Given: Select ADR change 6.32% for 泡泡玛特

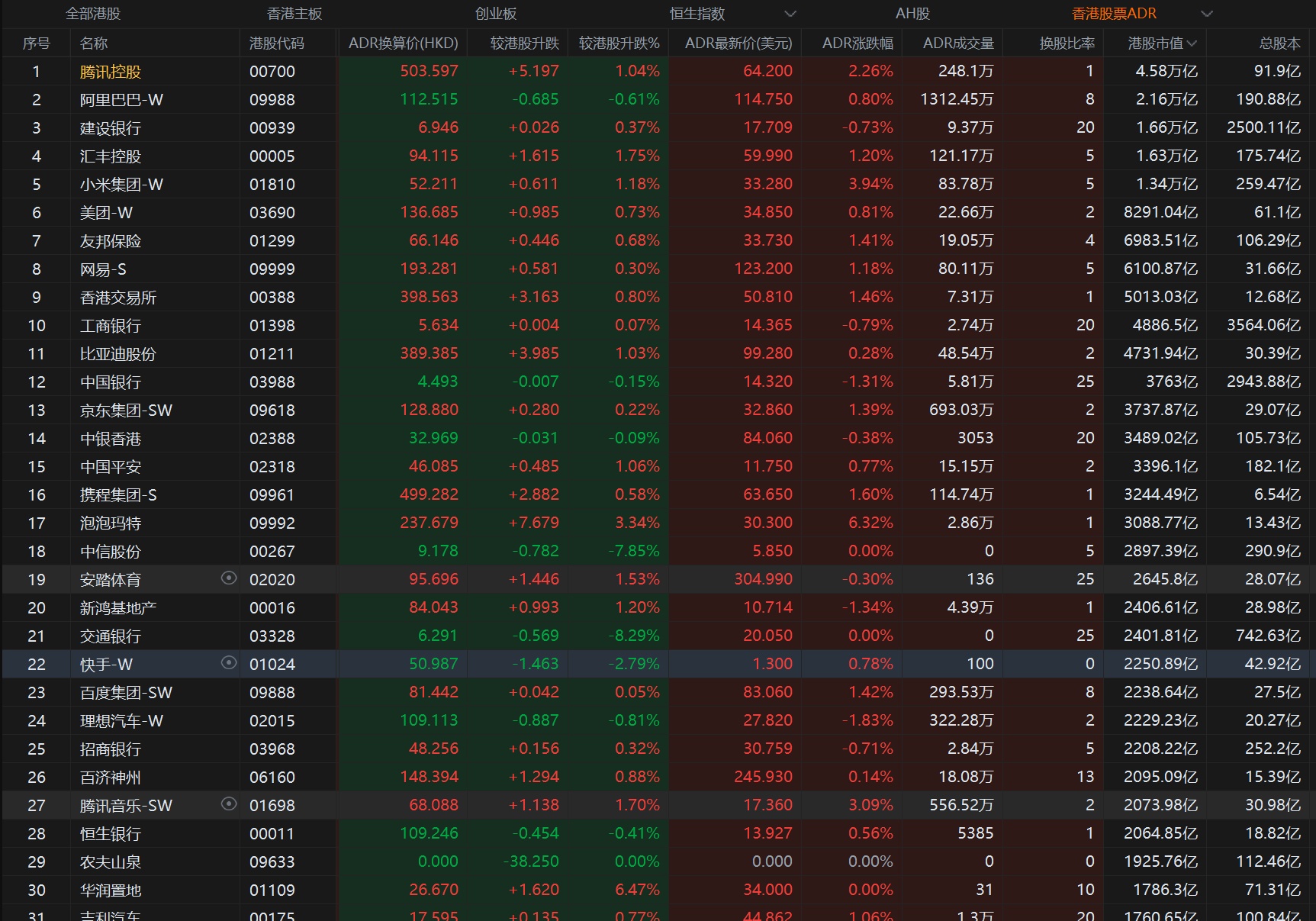Looking at the screenshot, I should pyautogui.click(x=870, y=523).
